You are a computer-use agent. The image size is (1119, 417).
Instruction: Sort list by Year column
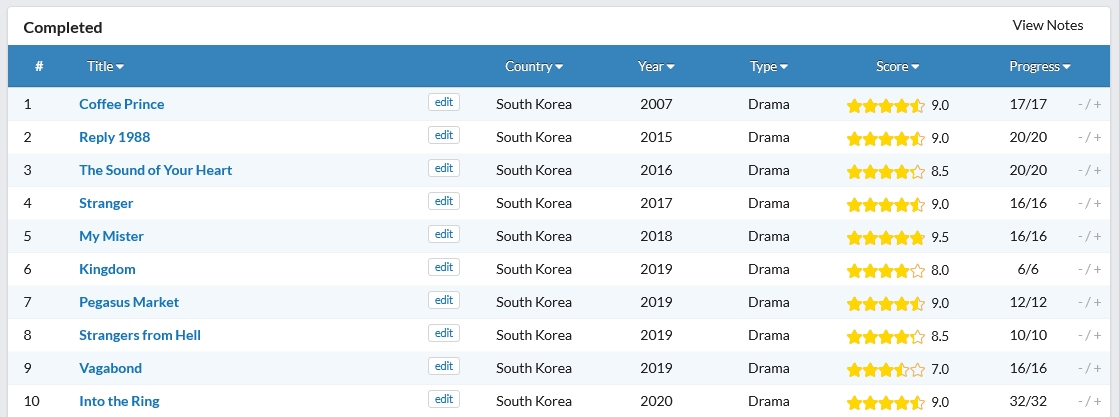(656, 66)
